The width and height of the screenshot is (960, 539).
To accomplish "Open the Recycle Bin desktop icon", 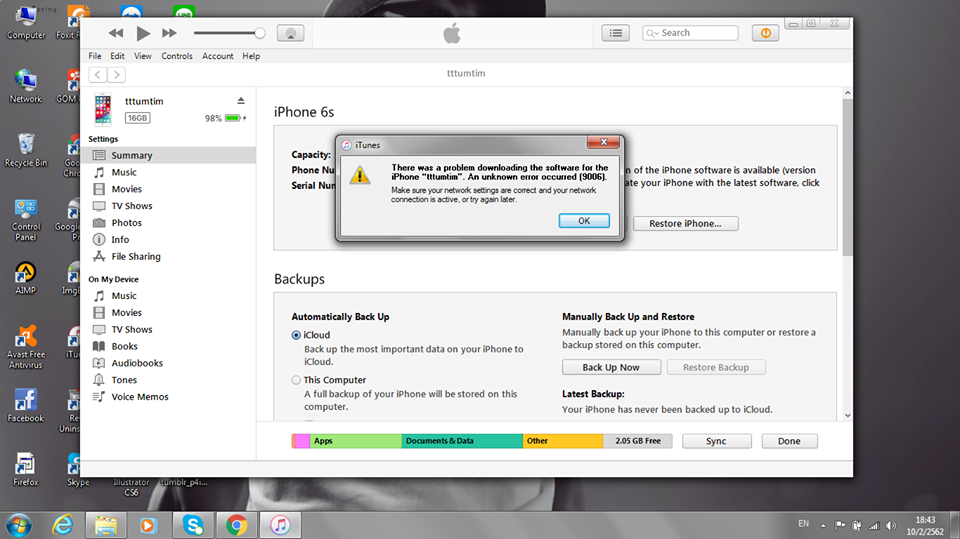I will 26,150.
